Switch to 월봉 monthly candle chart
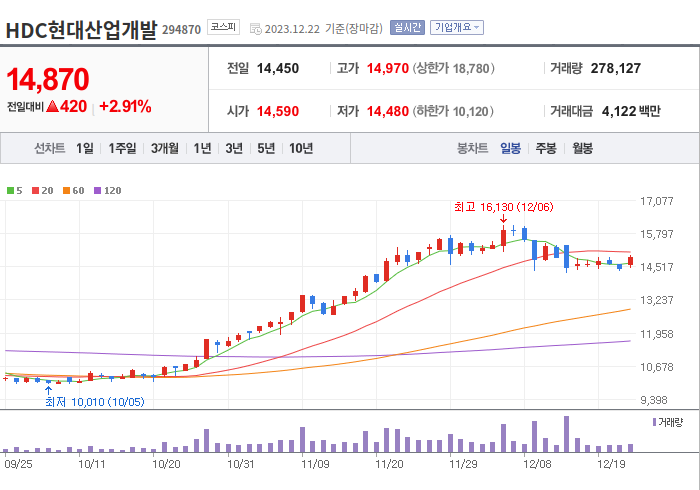The height and width of the screenshot is (490, 700). click(x=583, y=148)
